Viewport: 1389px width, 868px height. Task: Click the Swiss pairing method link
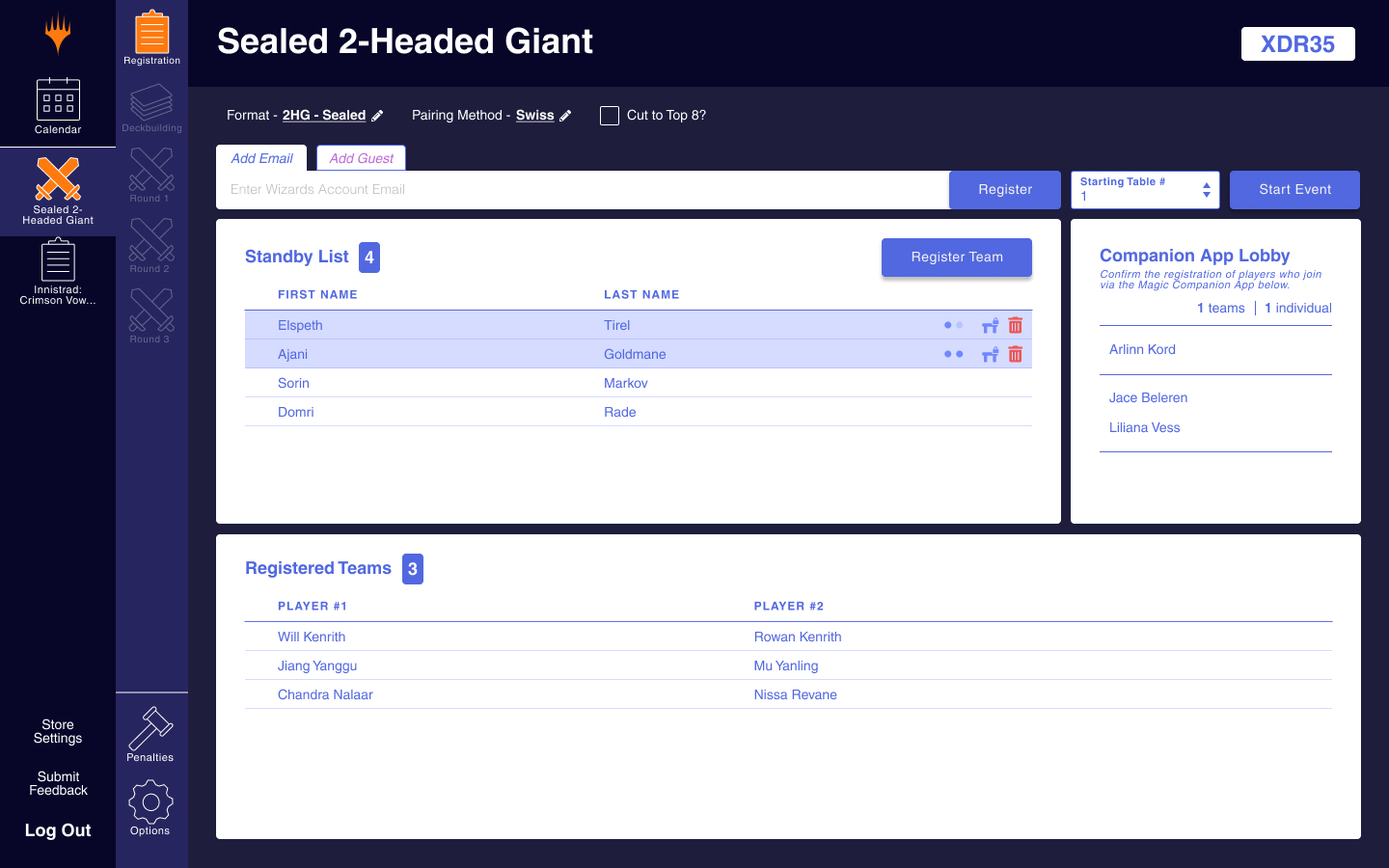(x=535, y=116)
